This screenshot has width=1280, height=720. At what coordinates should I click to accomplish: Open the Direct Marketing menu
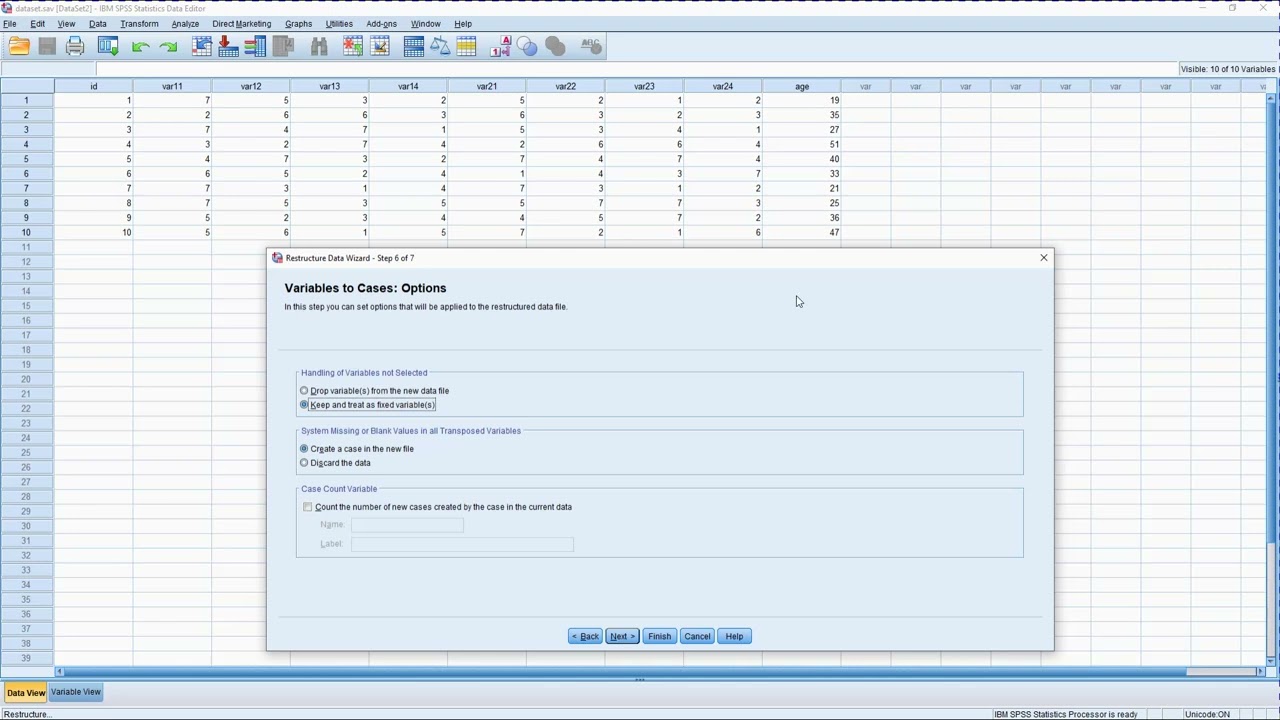coord(241,23)
